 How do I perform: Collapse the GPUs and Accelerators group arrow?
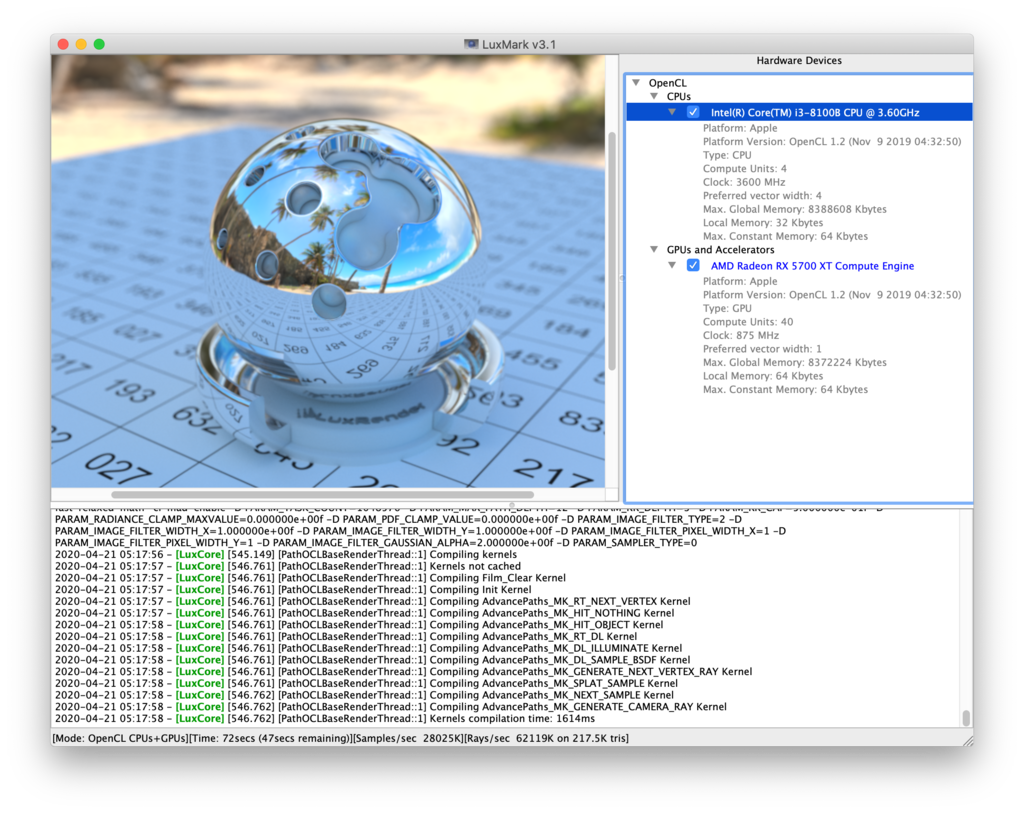[654, 249]
